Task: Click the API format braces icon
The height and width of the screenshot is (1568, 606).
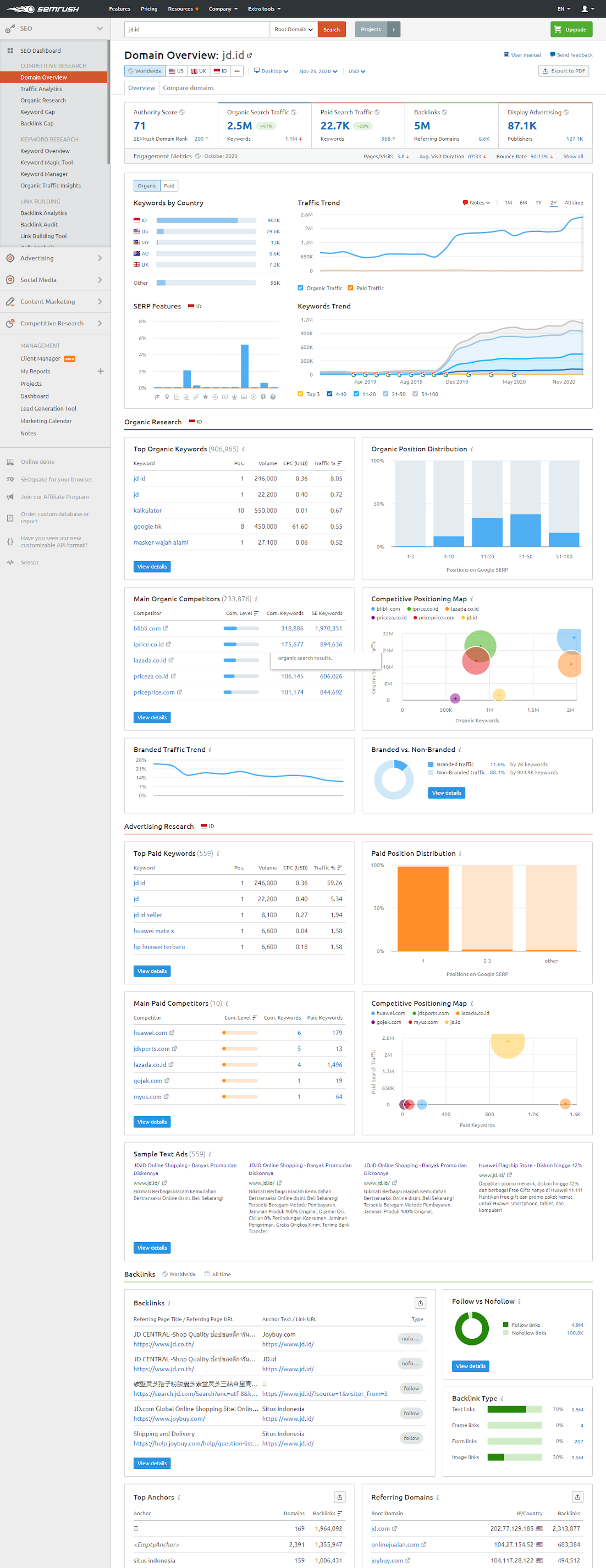Action: 10,542
